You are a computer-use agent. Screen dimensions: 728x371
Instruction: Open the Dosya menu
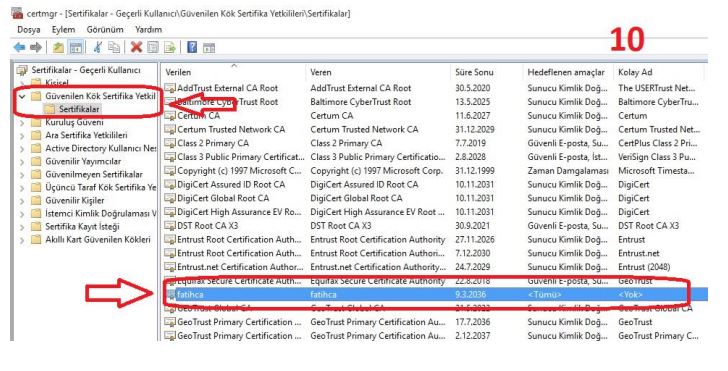click(29, 29)
